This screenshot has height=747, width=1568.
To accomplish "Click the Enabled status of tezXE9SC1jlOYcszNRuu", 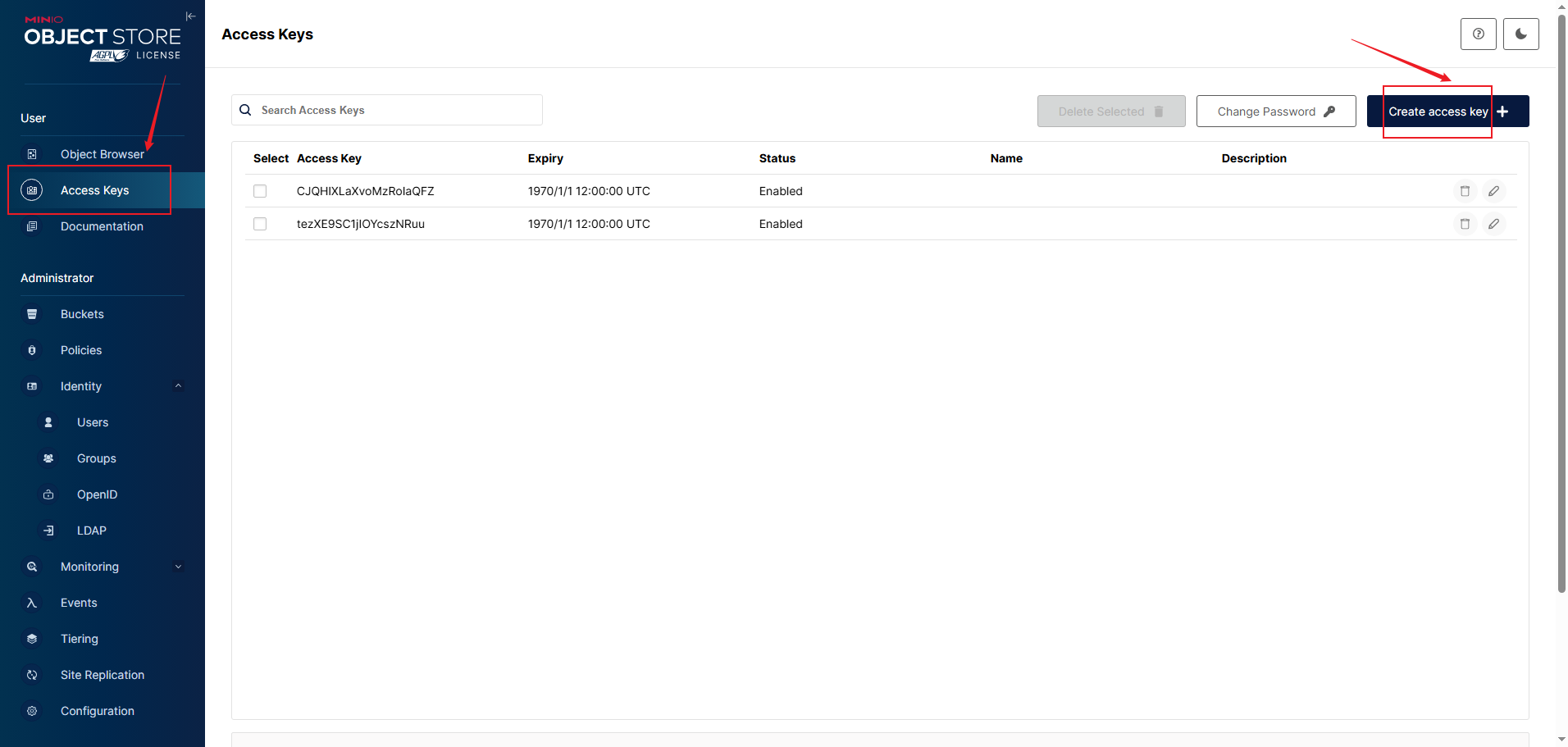I will (x=781, y=224).
